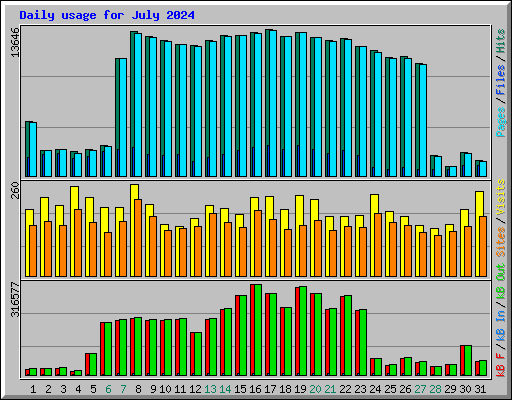Click the 260 axis value on the middle chart
This screenshot has height=400, width=512.
(15, 190)
